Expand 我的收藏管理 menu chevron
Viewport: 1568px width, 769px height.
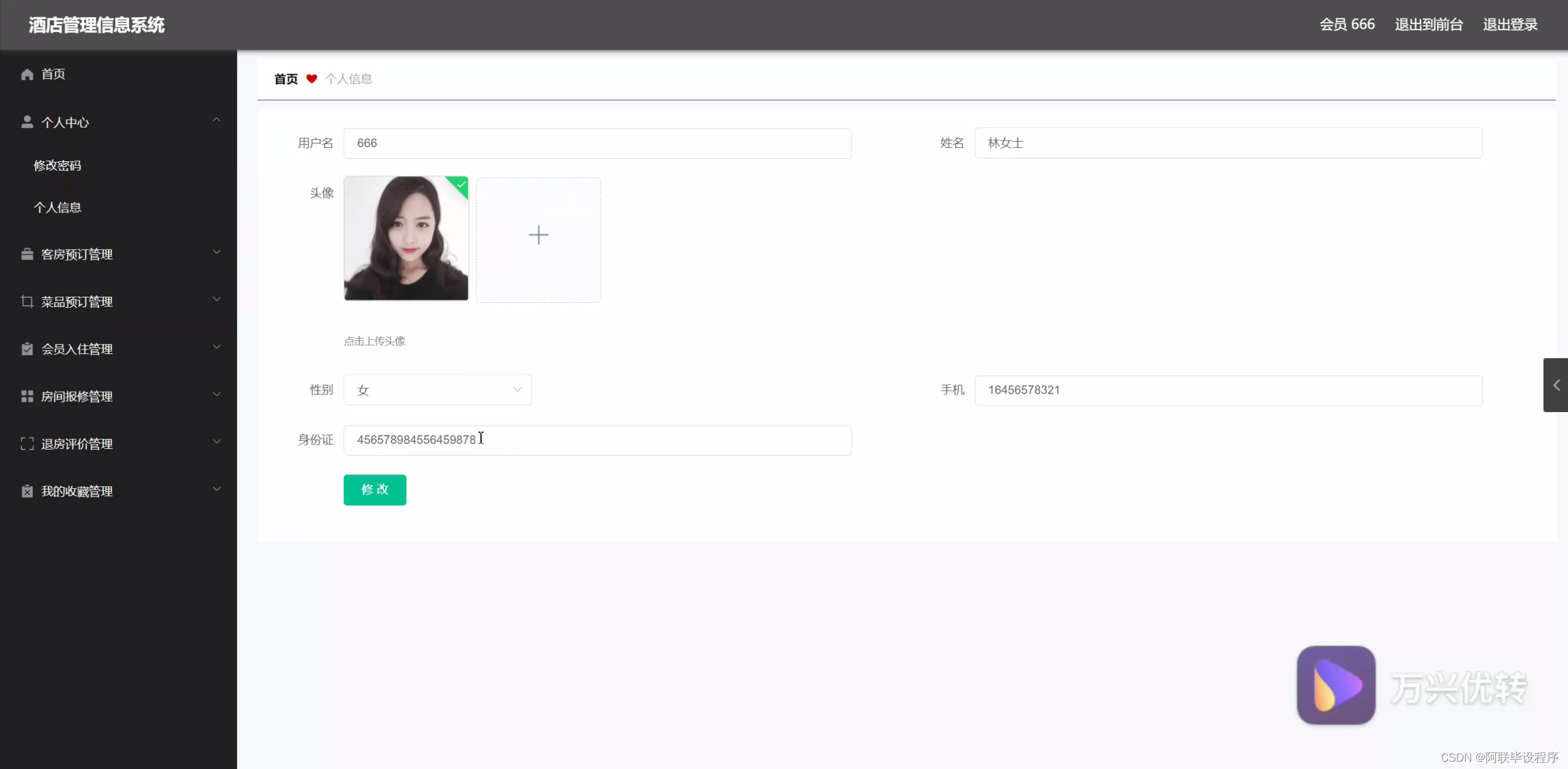point(216,489)
